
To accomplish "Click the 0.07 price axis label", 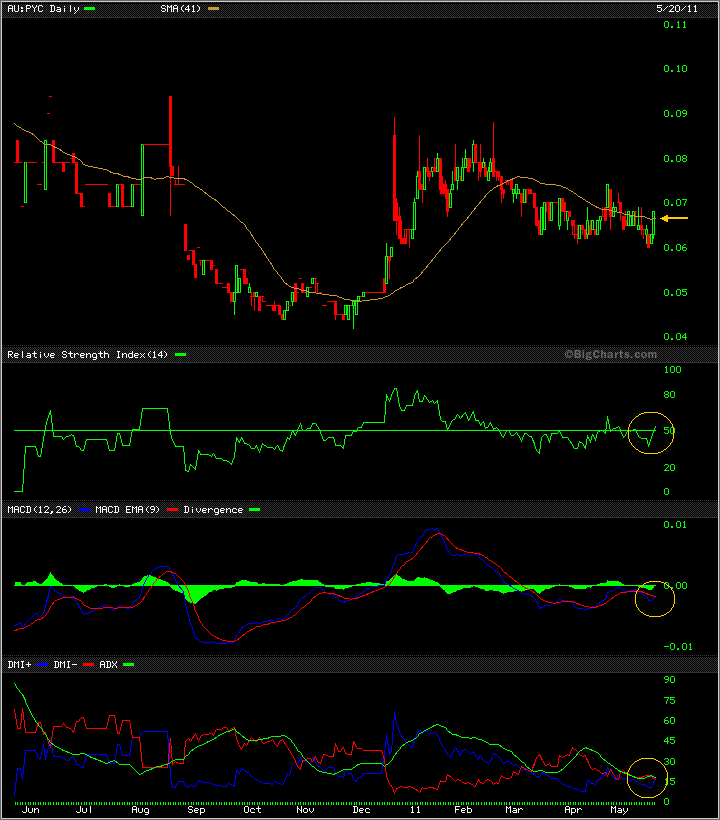I will point(675,202).
